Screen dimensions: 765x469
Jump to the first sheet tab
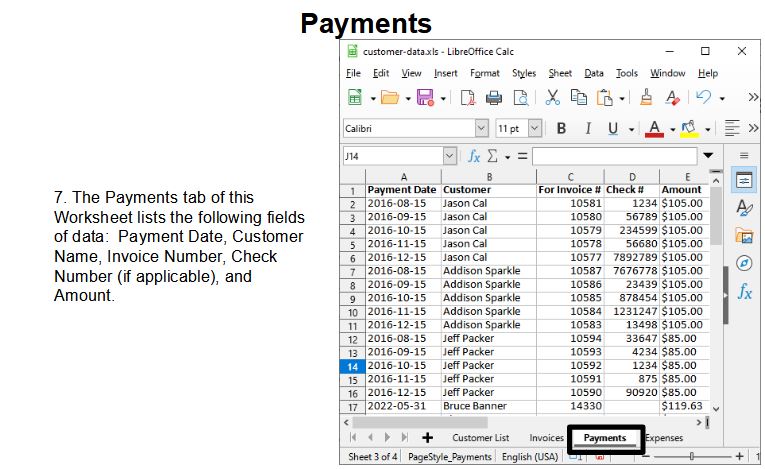(353, 438)
